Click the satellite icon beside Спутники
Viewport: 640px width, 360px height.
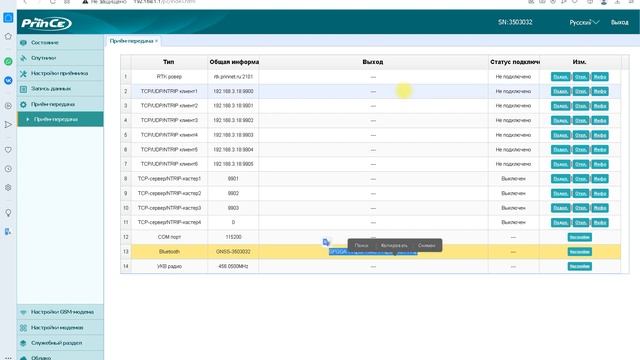click(x=24, y=58)
